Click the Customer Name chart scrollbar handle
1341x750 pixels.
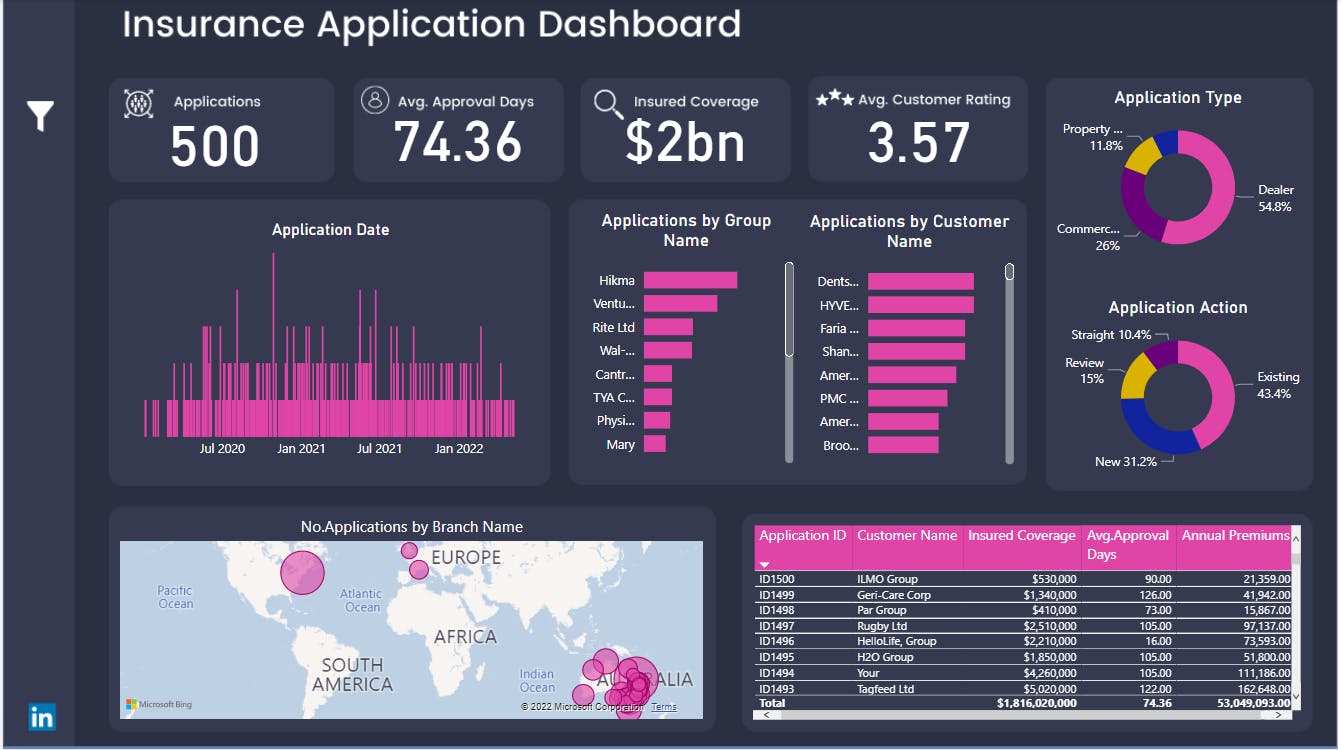(x=1009, y=271)
